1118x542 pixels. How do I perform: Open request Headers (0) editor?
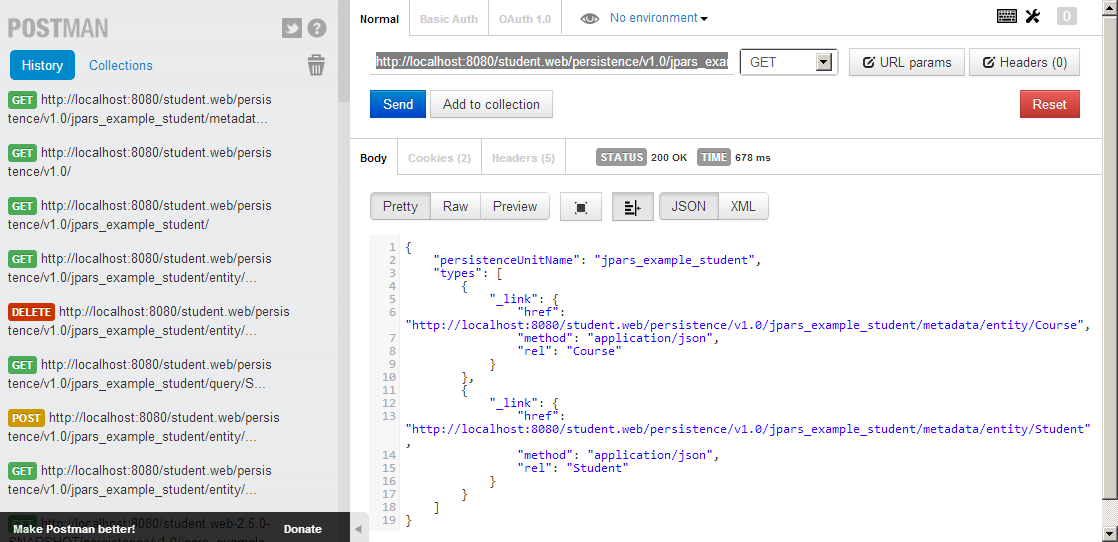pyautogui.click(x=1025, y=62)
